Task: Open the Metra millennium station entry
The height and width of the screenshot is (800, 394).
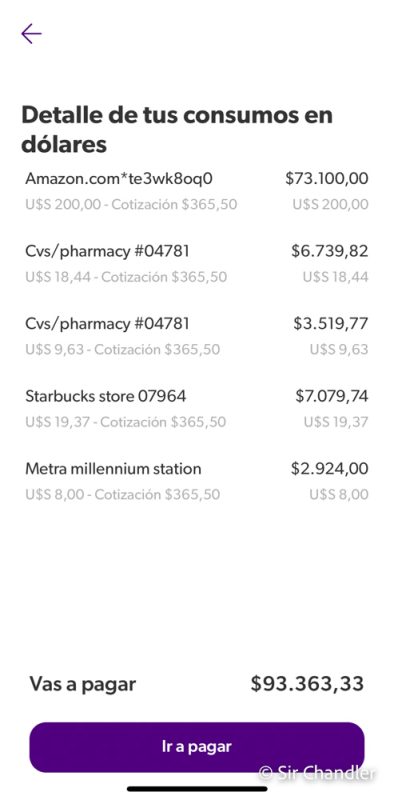Action: coord(196,481)
